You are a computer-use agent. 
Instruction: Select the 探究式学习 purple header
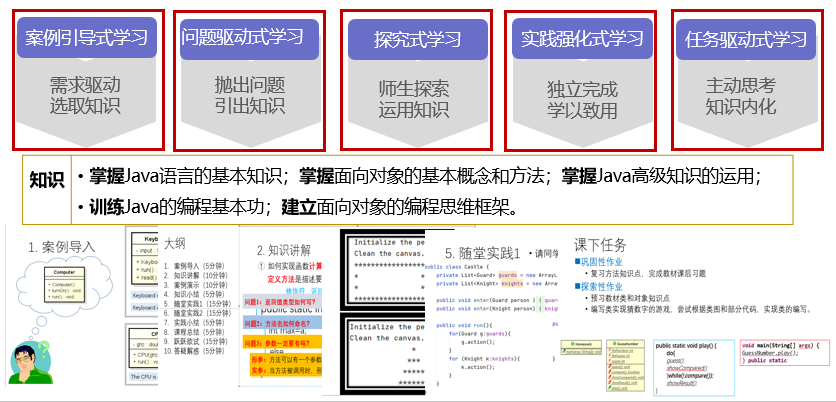417,39
